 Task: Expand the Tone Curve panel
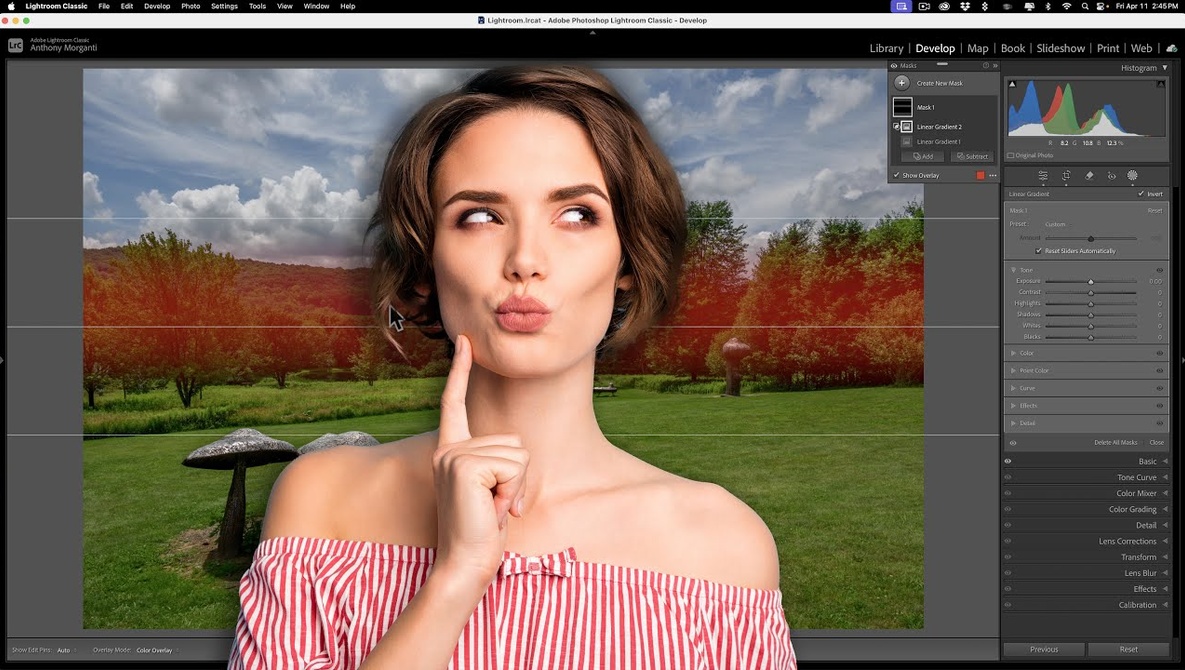[x=1136, y=477]
